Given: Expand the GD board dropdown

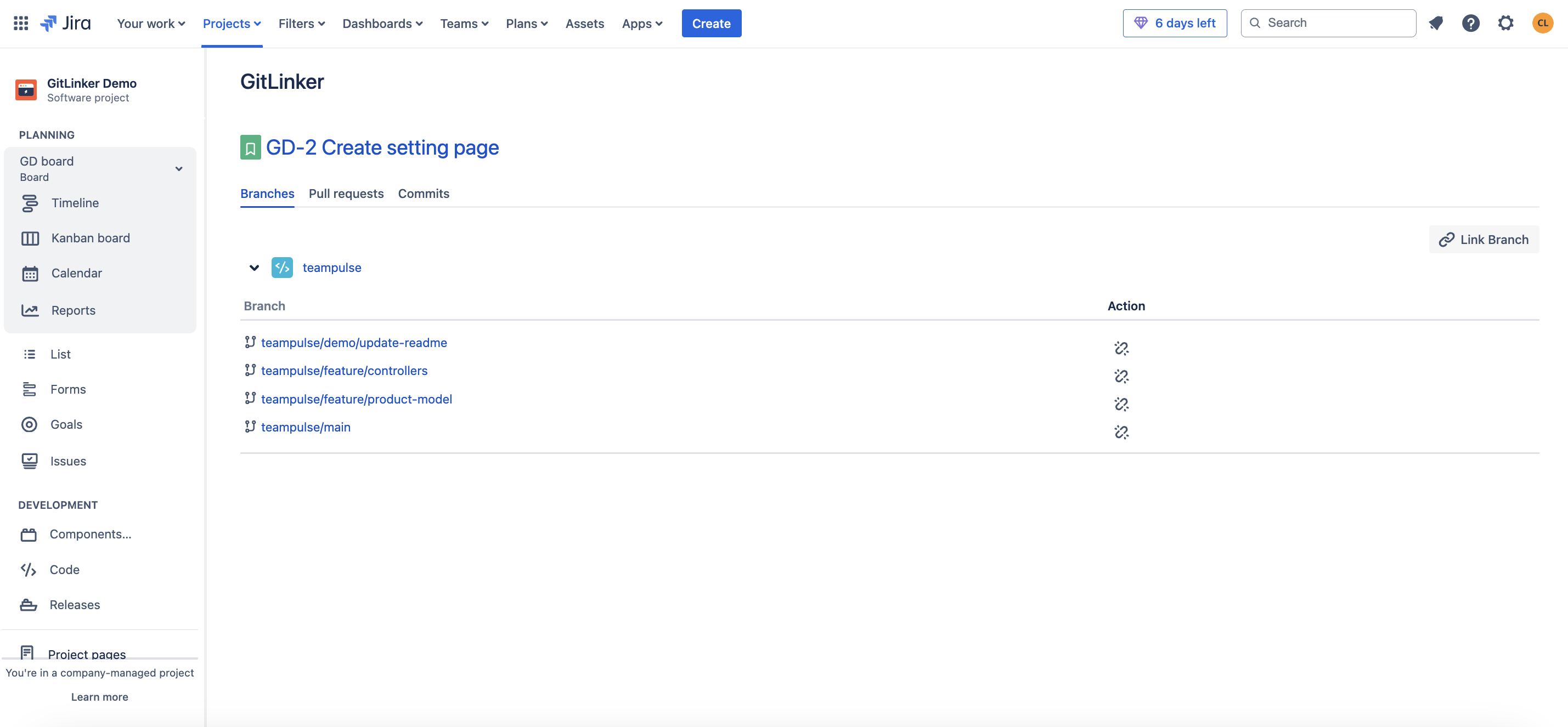Looking at the screenshot, I should 178,168.
